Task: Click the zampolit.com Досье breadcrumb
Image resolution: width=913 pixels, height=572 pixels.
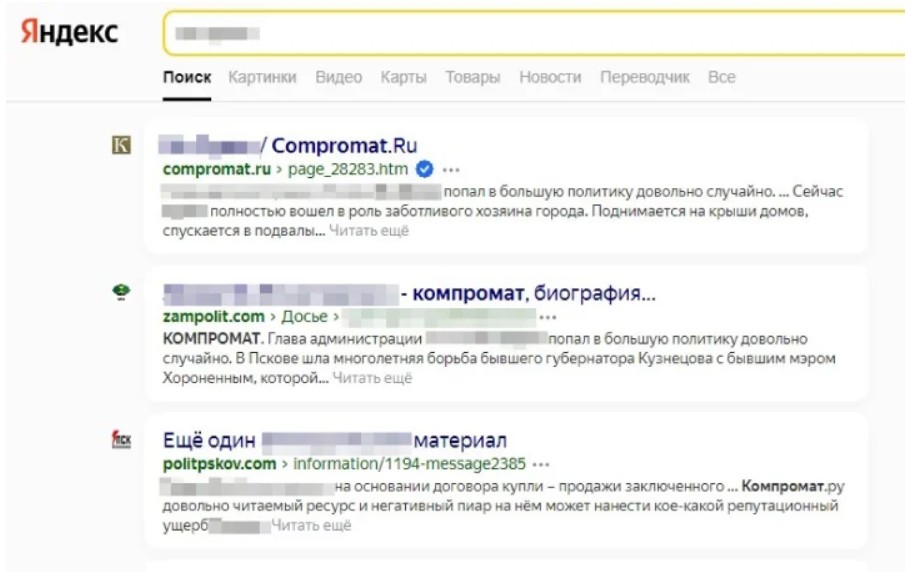Action: [304, 317]
